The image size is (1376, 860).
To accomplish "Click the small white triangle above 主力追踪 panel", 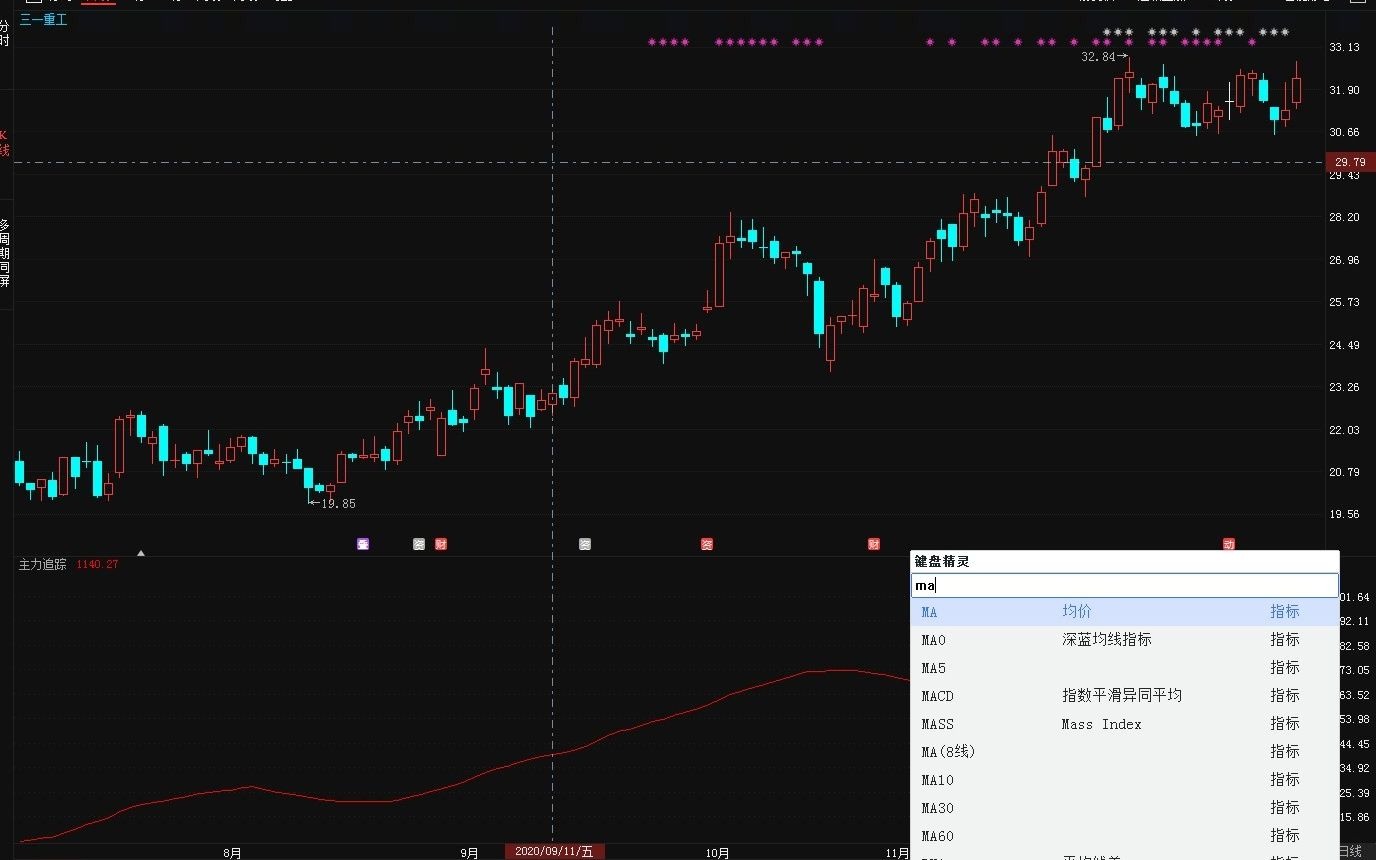I will click(x=141, y=553).
